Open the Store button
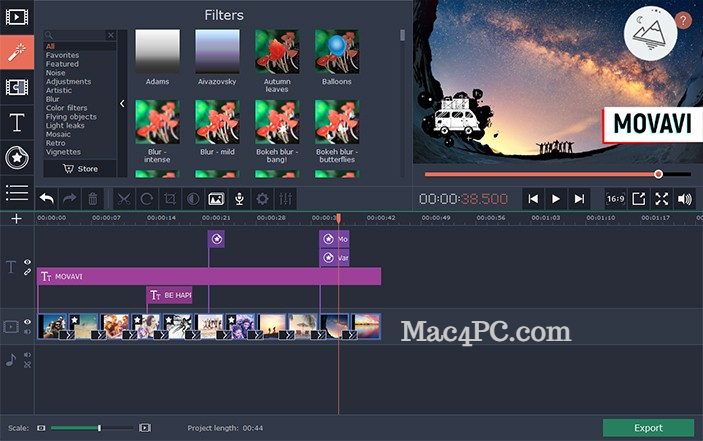 pos(80,169)
